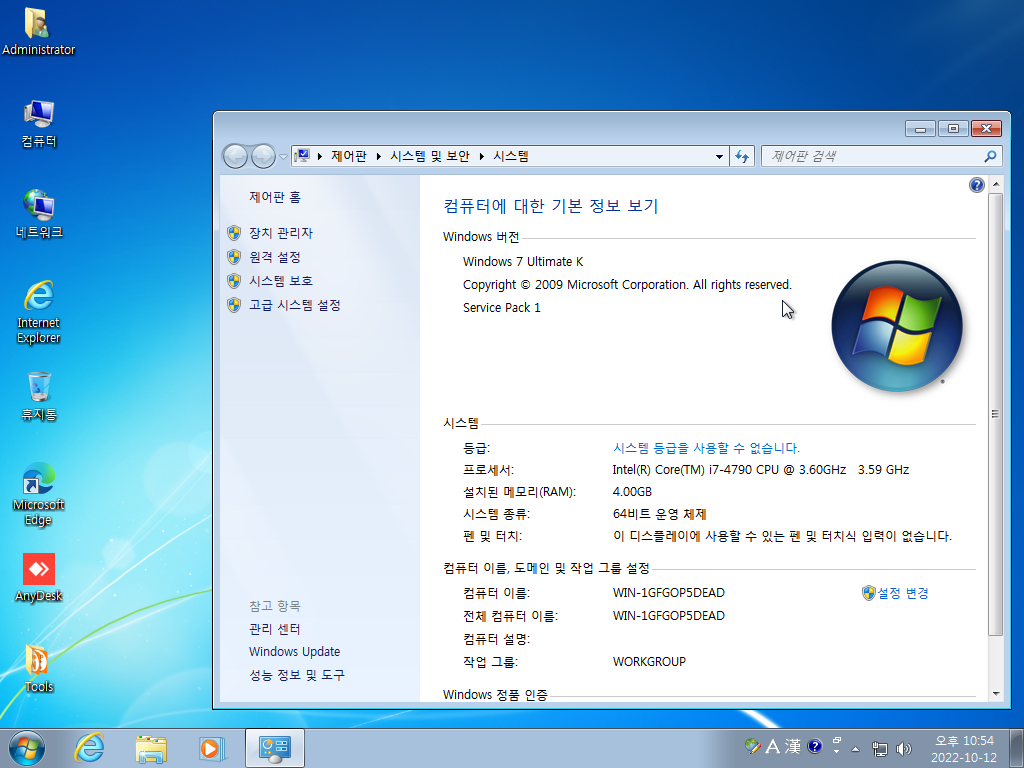1024x768 pixels.
Task: Open 제어판 홈 link
Action: click(x=274, y=197)
